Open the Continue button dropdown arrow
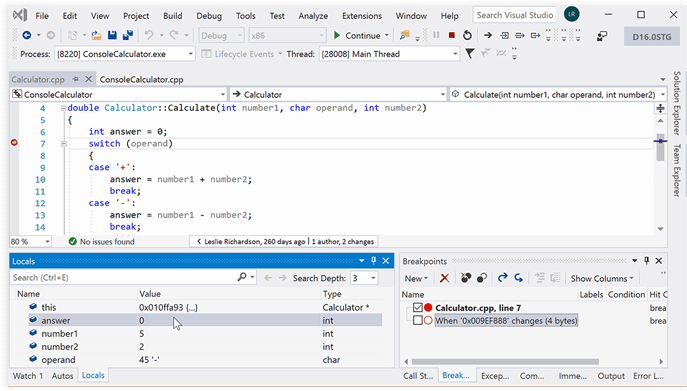 (386, 36)
